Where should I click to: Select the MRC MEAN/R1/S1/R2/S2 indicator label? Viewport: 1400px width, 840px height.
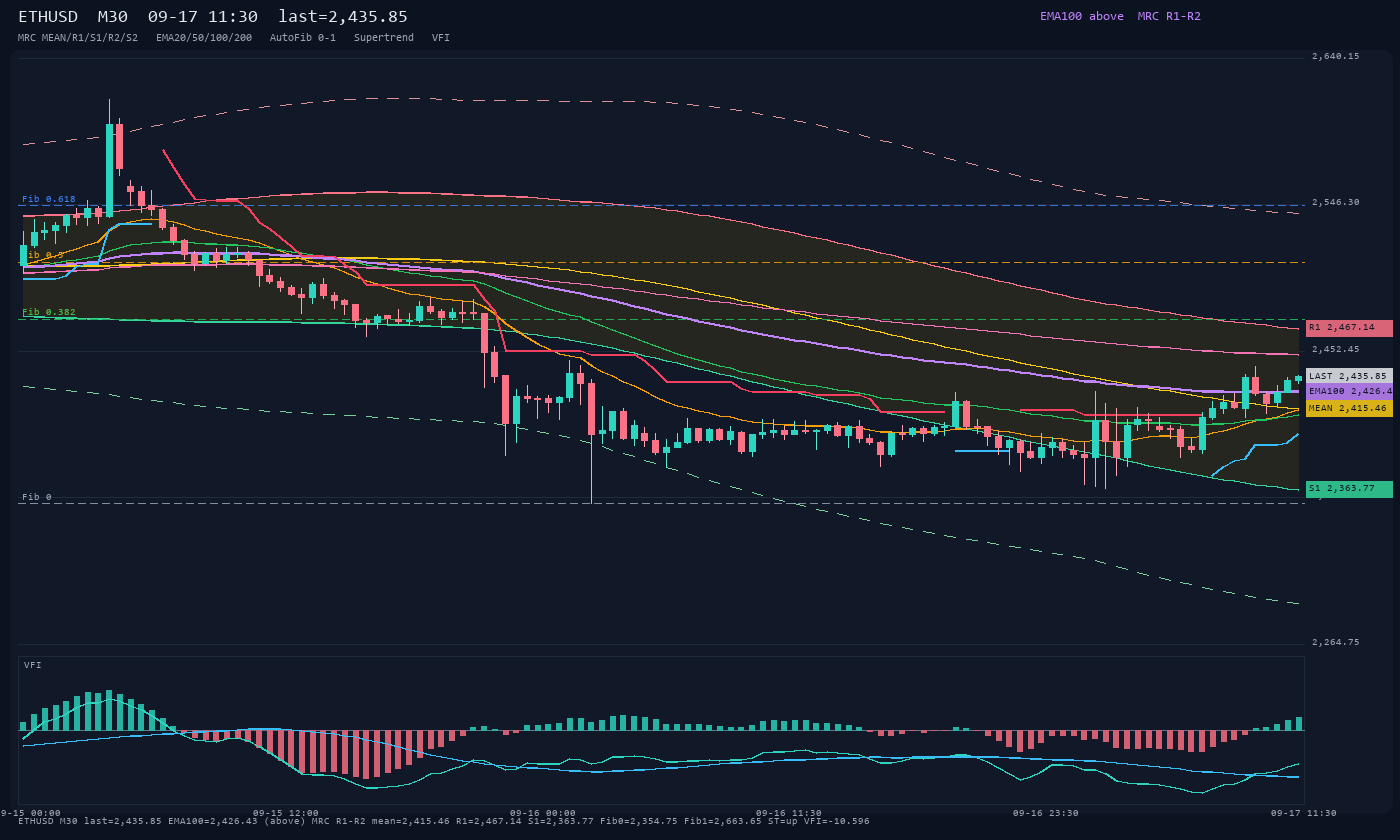click(x=78, y=38)
